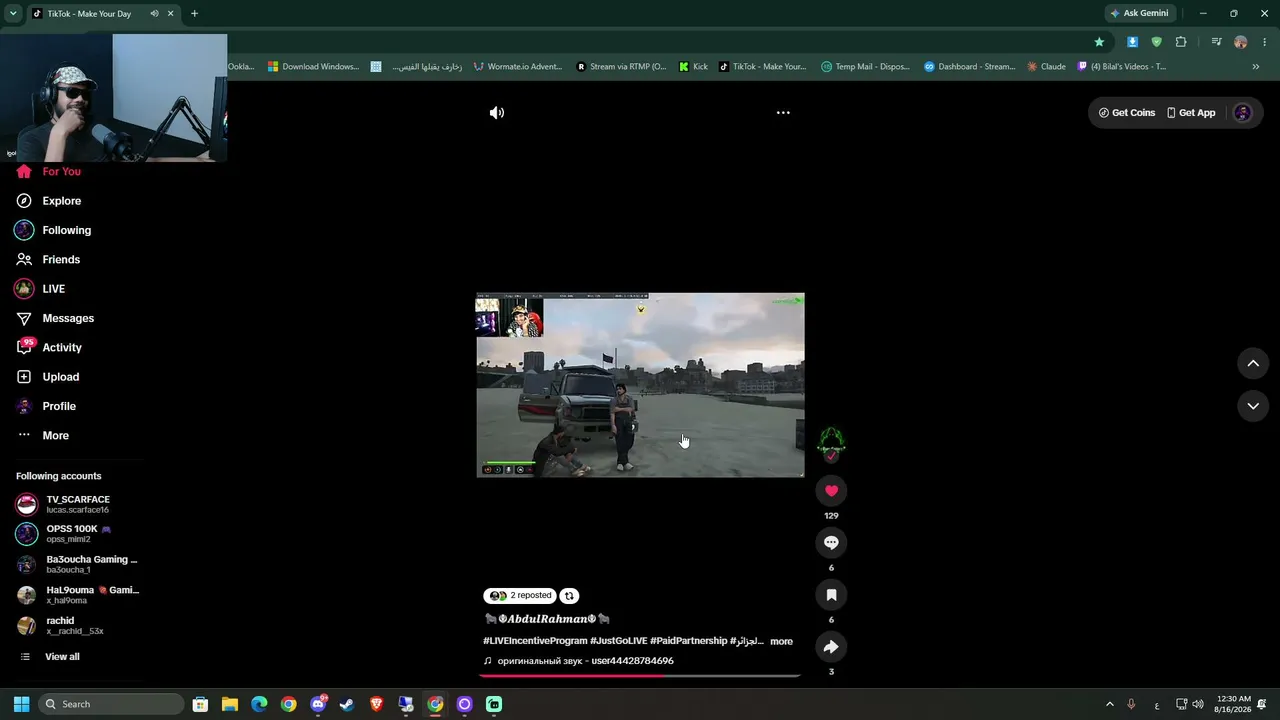View the 2 reposted users

click(520, 596)
